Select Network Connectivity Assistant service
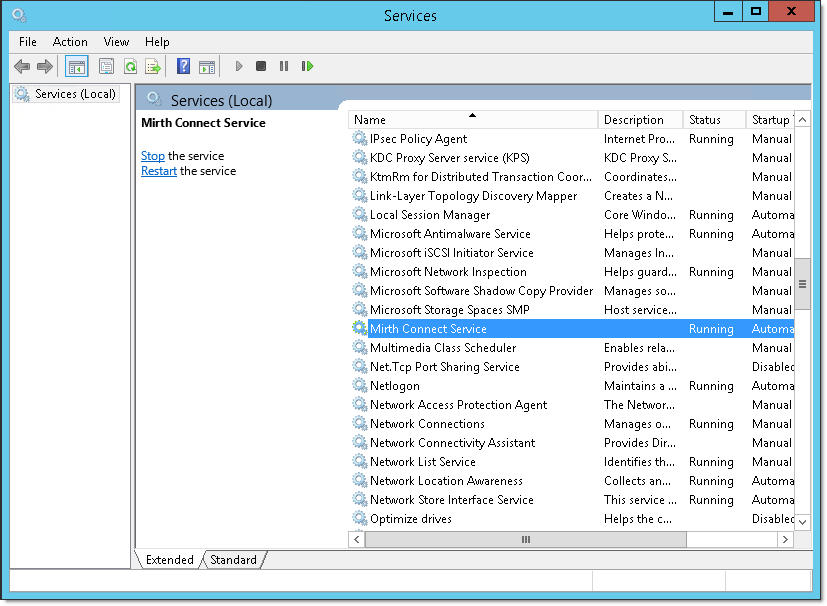Image resolution: width=827 pixels, height=606 pixels. (x=571, y=443)
